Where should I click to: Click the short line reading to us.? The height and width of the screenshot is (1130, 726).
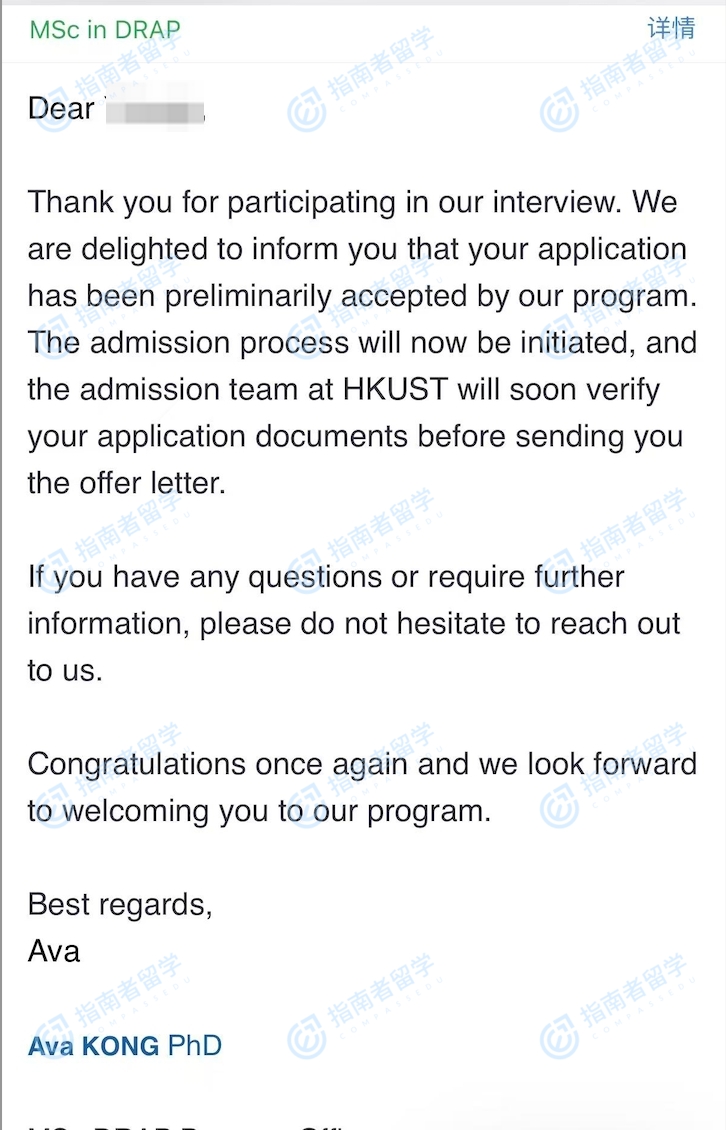click(65, 670)
